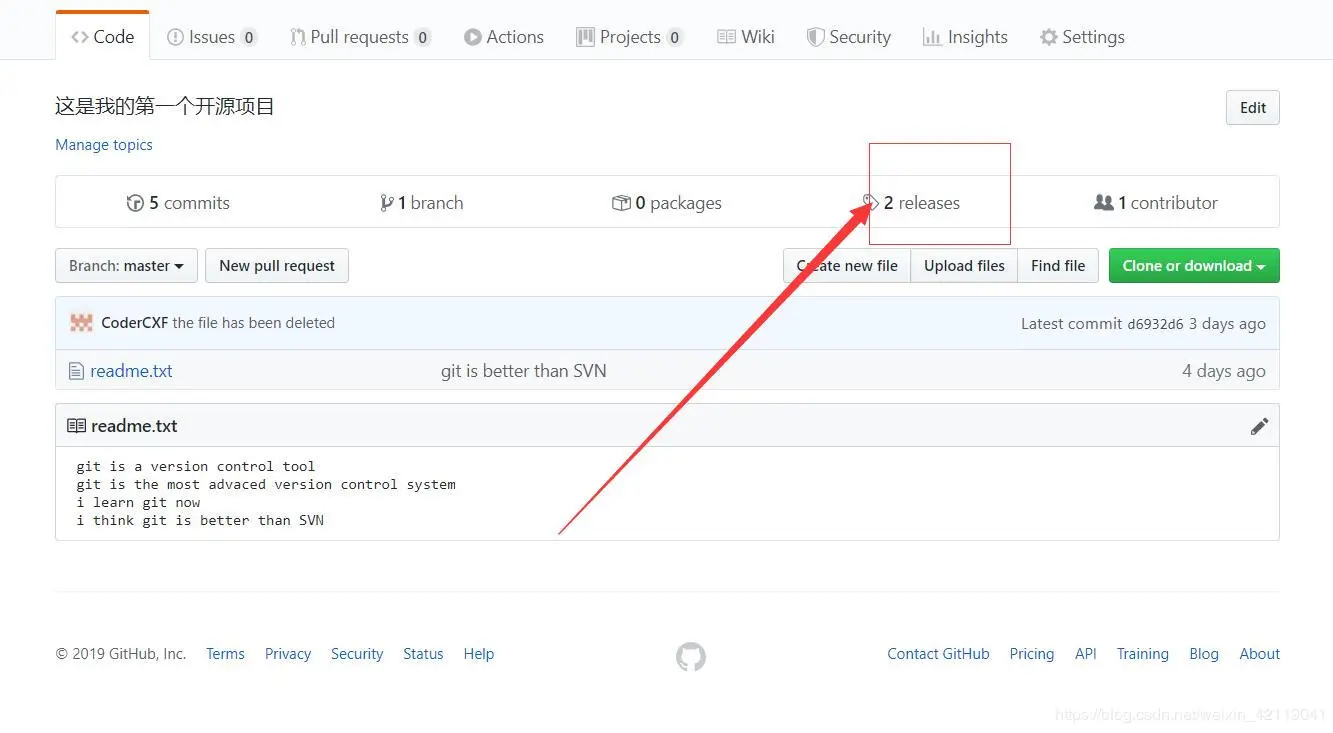This screenshot has height=733, width=1333.
Task: View the 5 commits history
Action: (178, 203)
